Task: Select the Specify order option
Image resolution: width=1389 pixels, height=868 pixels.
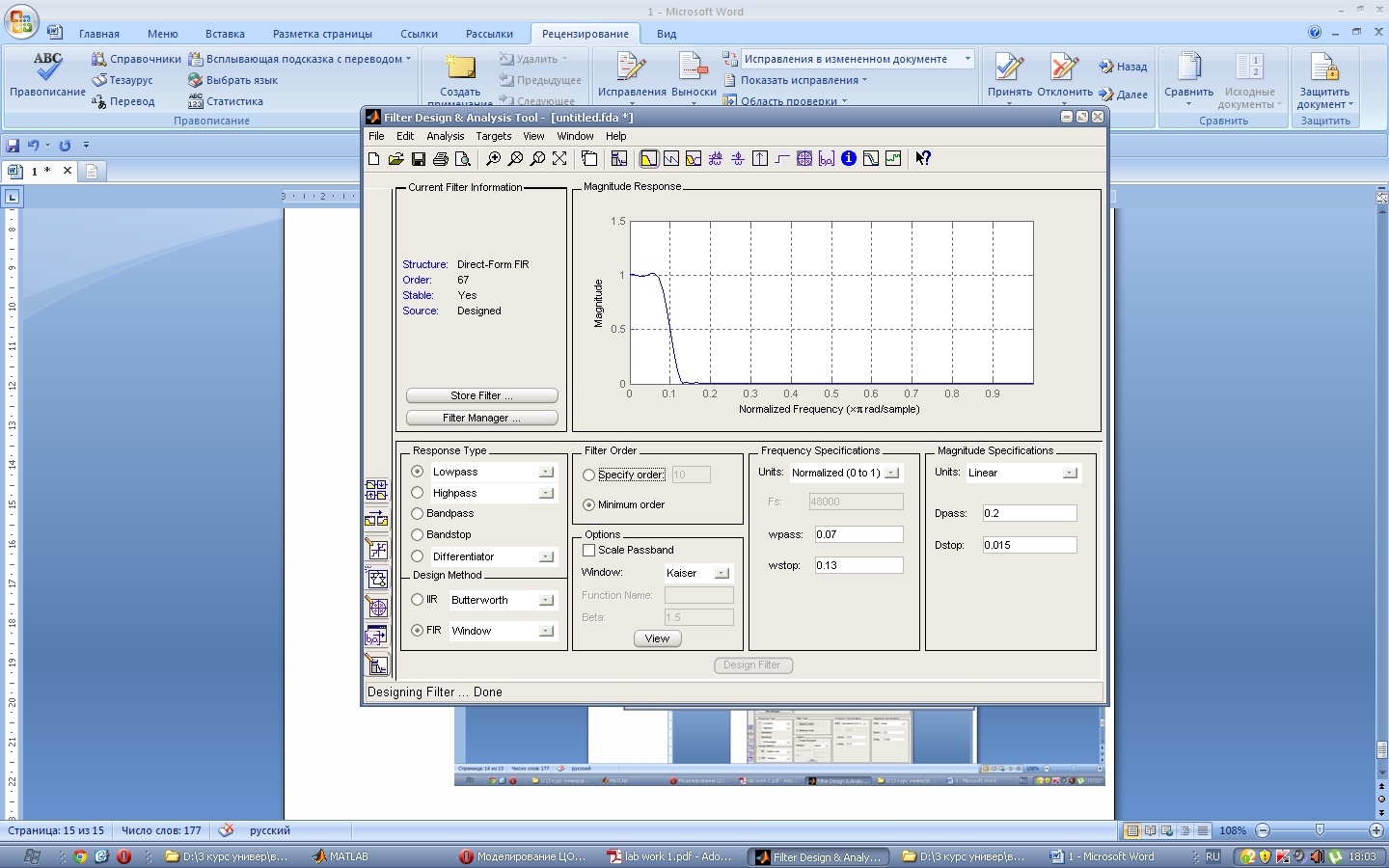Action: (x=589, y=475)
